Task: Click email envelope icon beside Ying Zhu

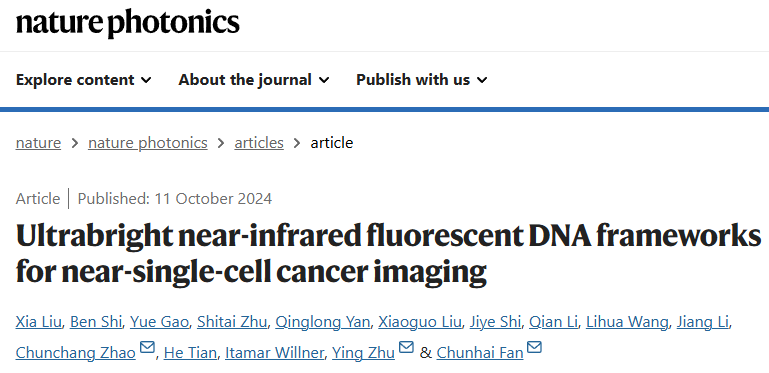Action: [x=406, y=348]
